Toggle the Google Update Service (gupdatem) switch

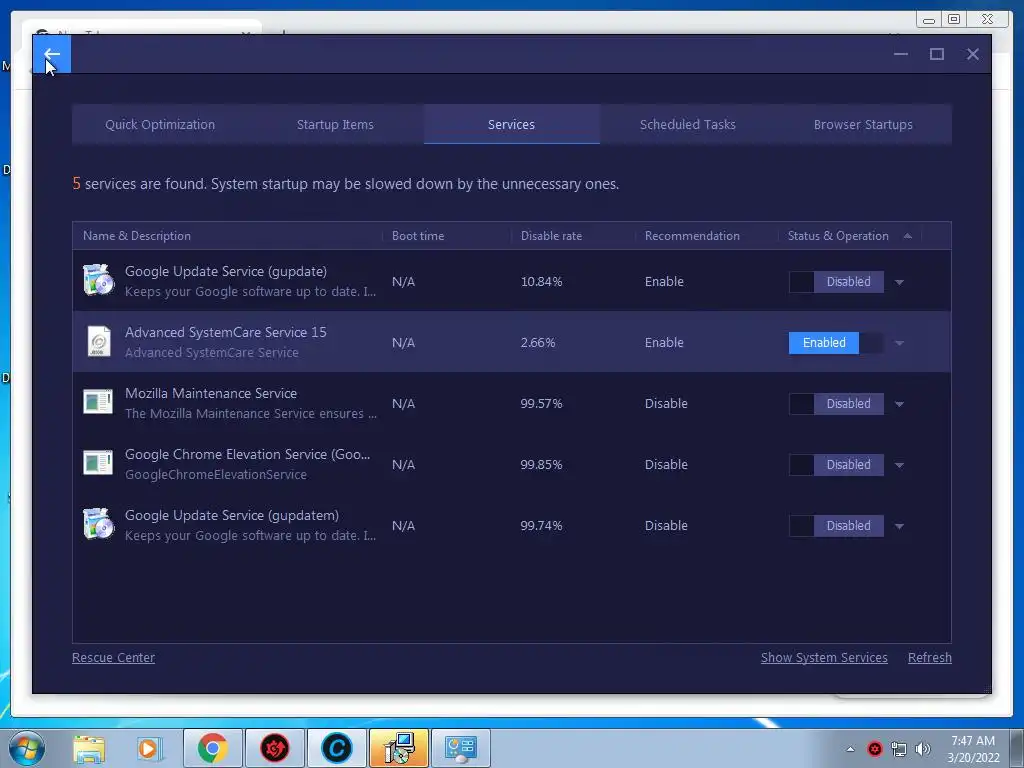(836, 526)
